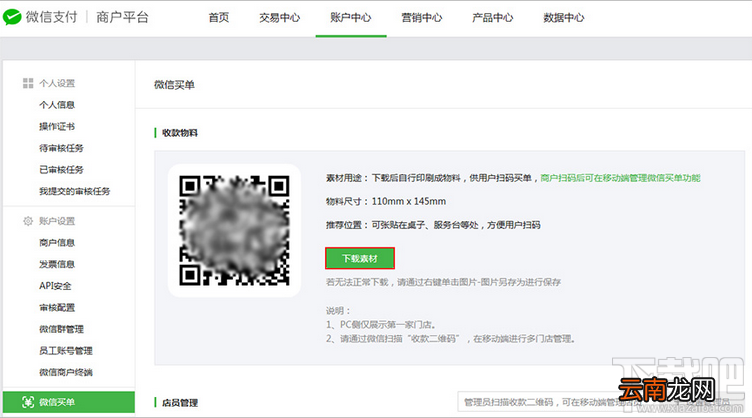The image size is (752, 418).
Task: Open 操作证书 in the sidebar
Action: coord(57,127)
